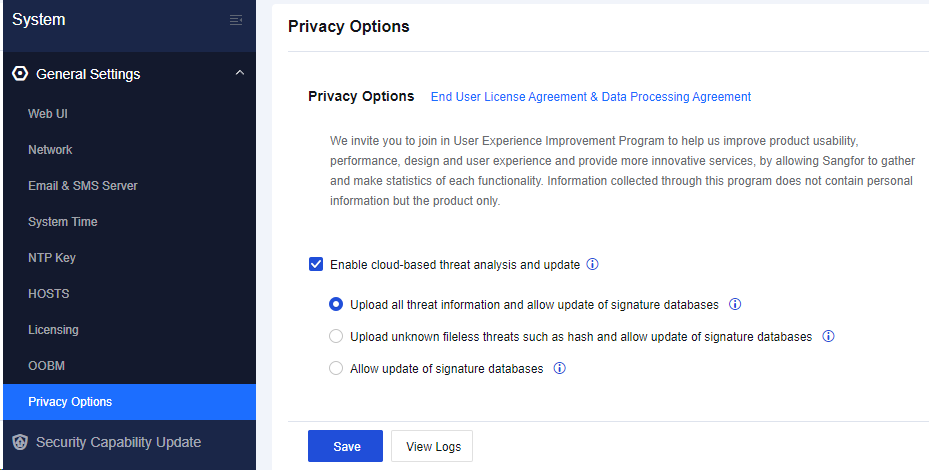Click the Security Capability Update shield icon
Viewport: 929px width, 470px height.
tap(20, 442)
